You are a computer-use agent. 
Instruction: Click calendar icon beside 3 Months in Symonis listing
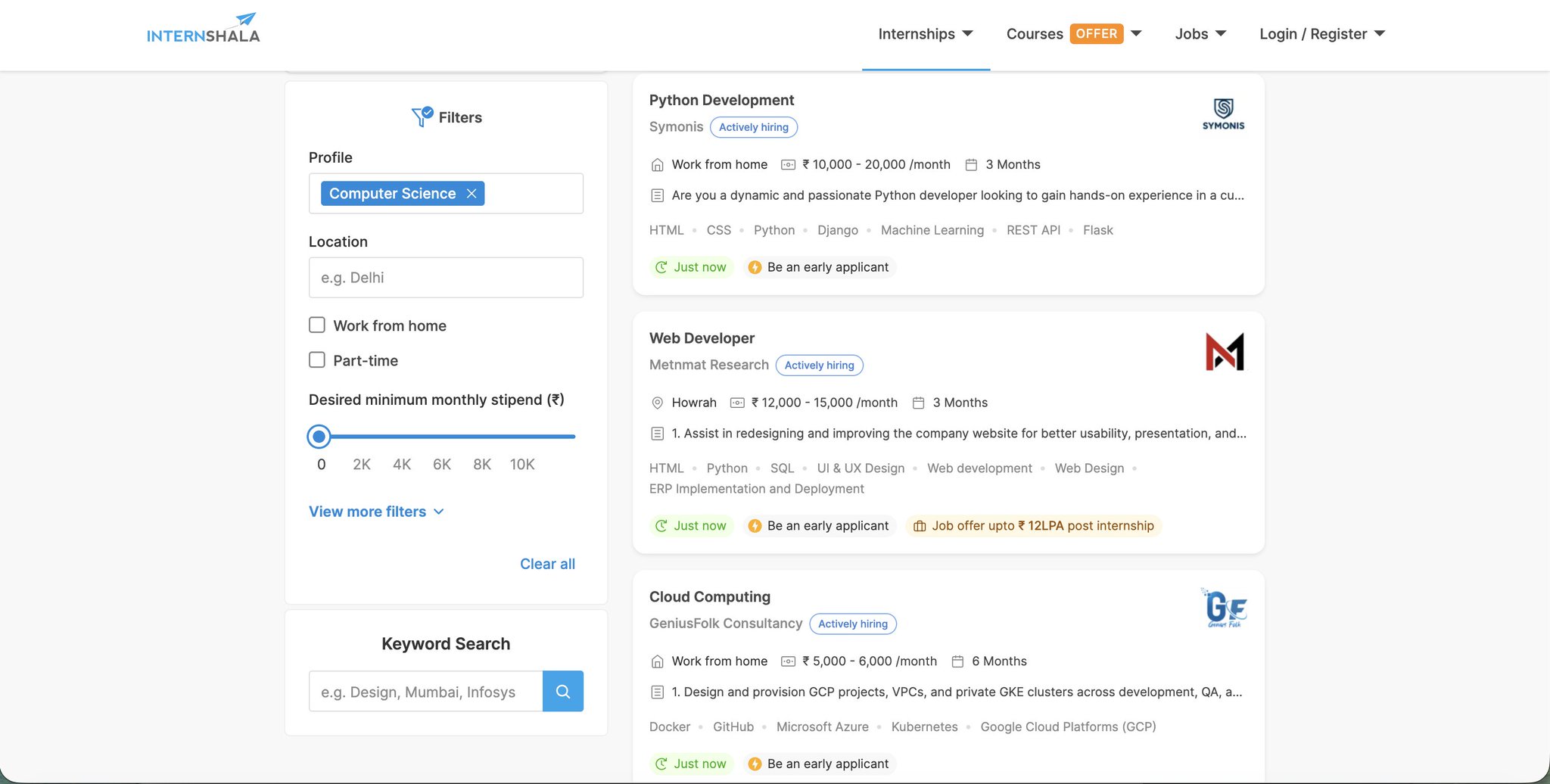tap(971, 165)
